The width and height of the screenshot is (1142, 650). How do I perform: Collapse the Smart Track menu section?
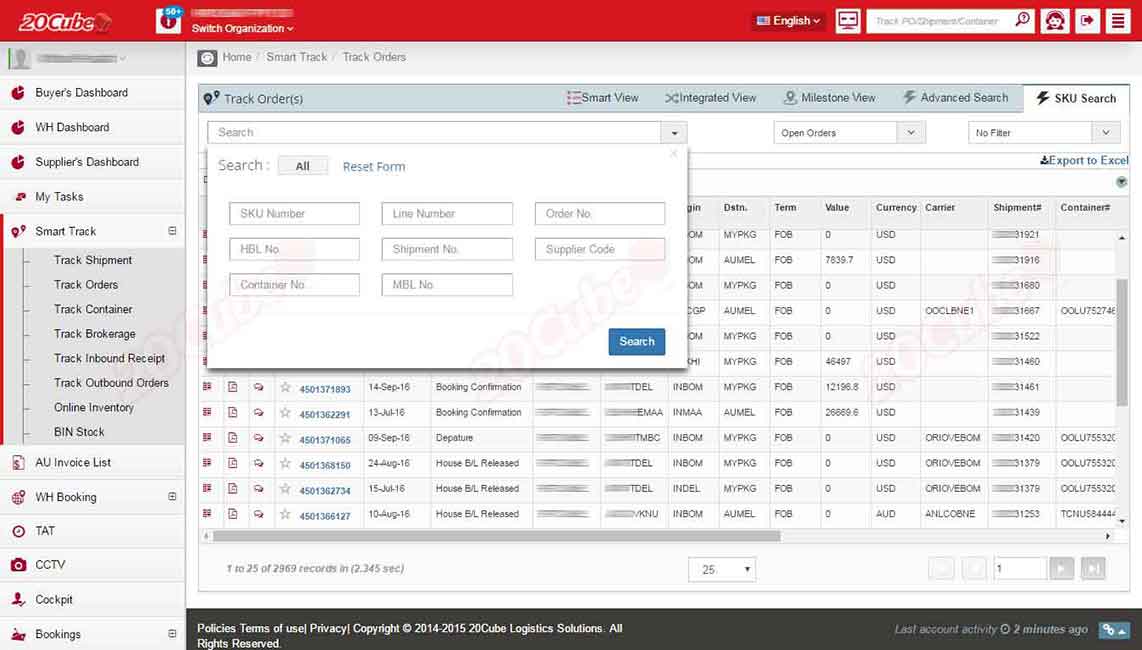tap(172, 230)
